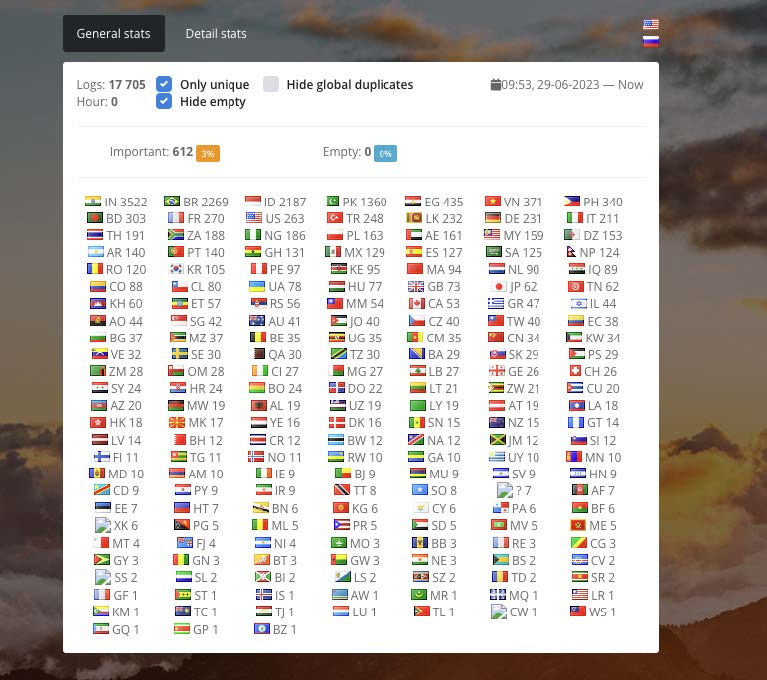The height and width of the screenshot is (680, 767).
Task: Select the US 263 country entry
Action: [x=275, y=218]
